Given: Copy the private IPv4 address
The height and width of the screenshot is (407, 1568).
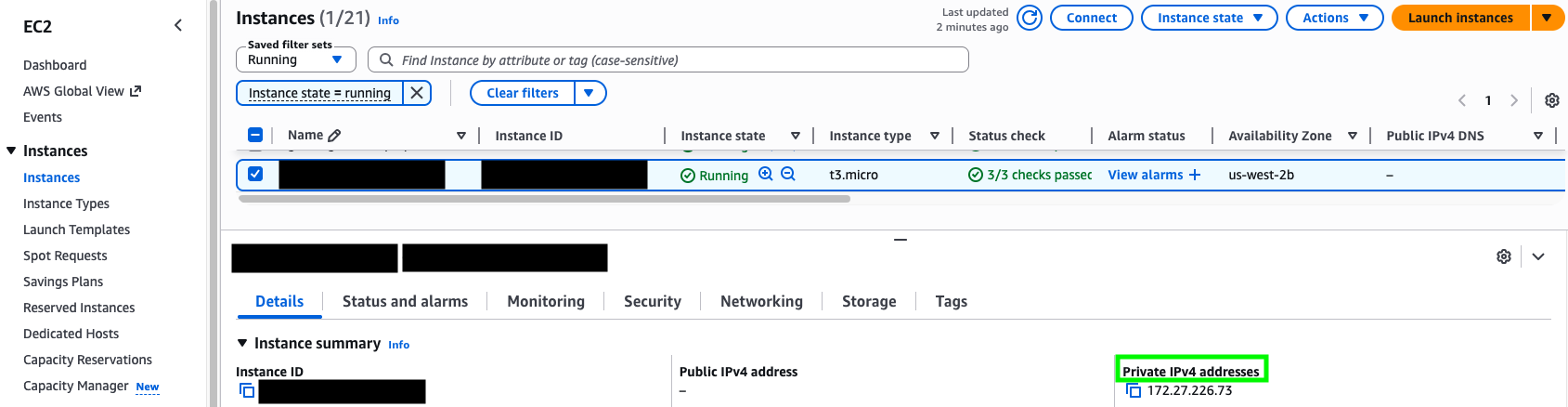Looking at the screenshot, I should tap(1134, 390).
